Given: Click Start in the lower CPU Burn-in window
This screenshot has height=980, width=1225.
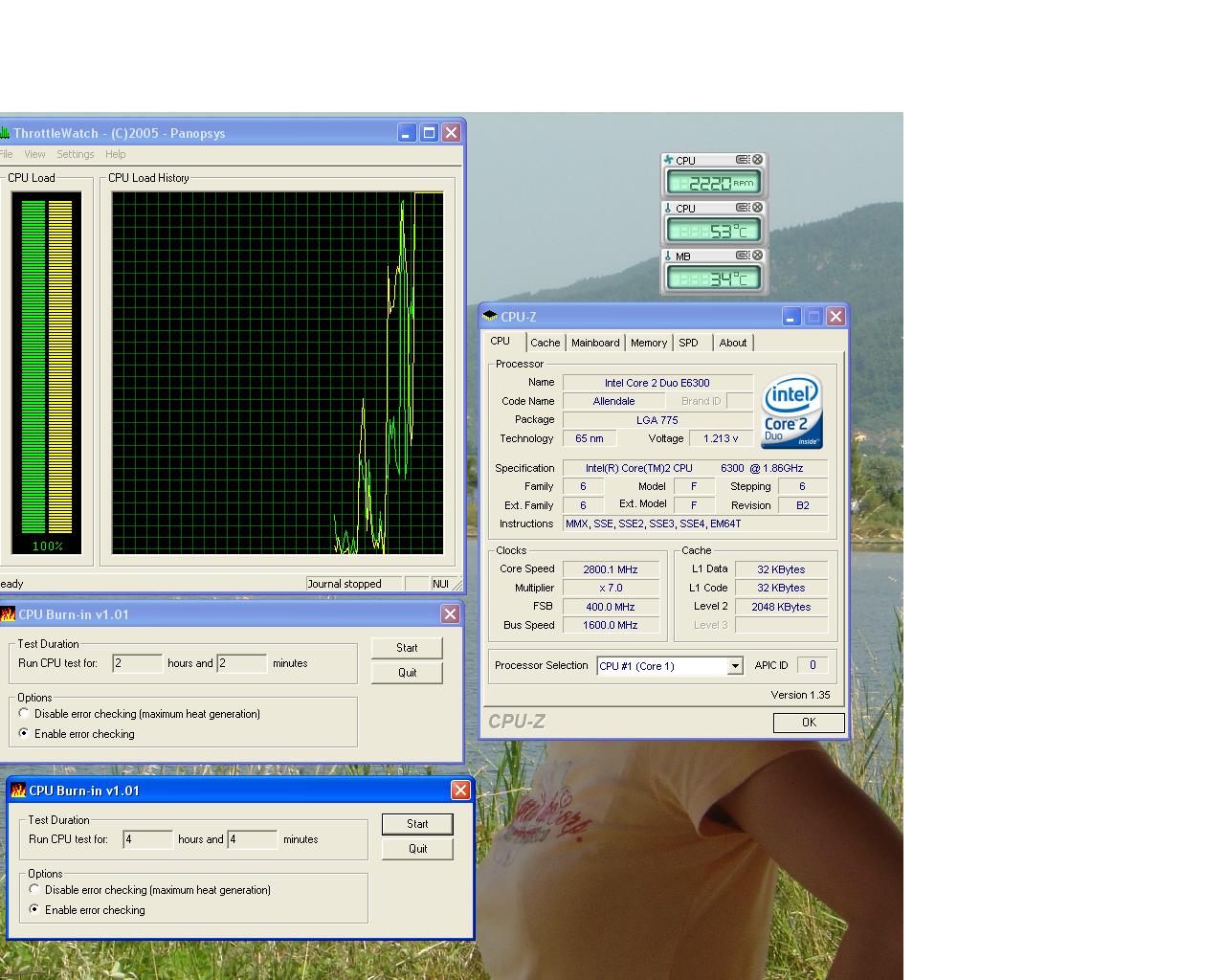Looking at the screenshot, I should [x=417, y=824].
